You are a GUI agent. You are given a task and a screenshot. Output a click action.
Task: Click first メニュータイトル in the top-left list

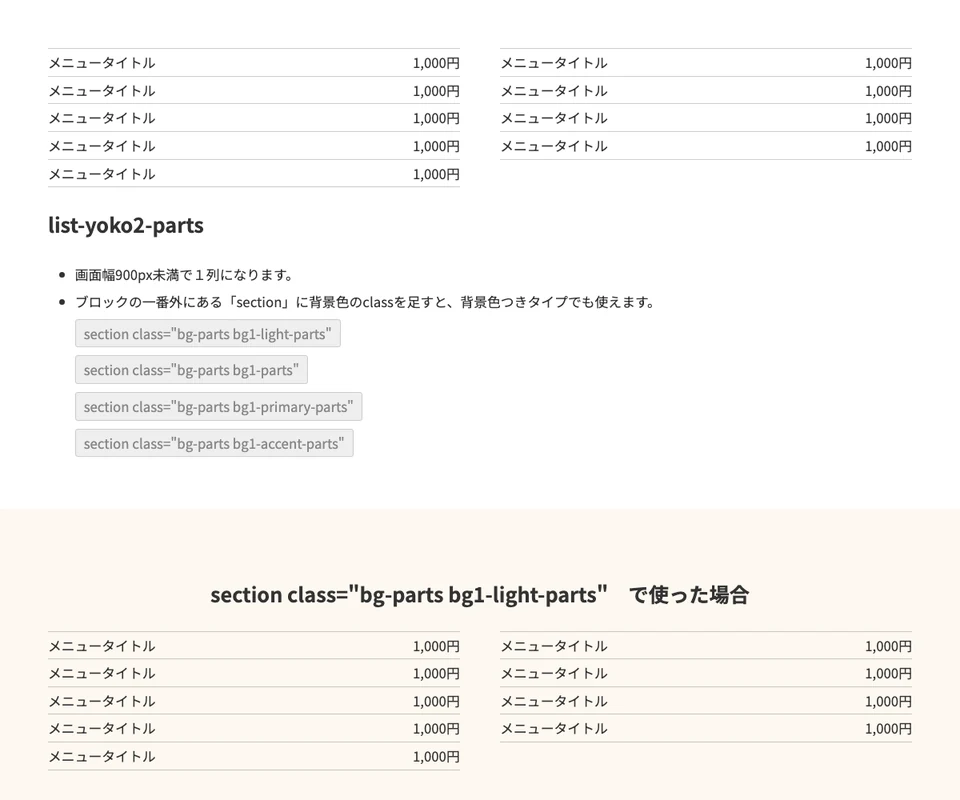click(x=102, y=63)
